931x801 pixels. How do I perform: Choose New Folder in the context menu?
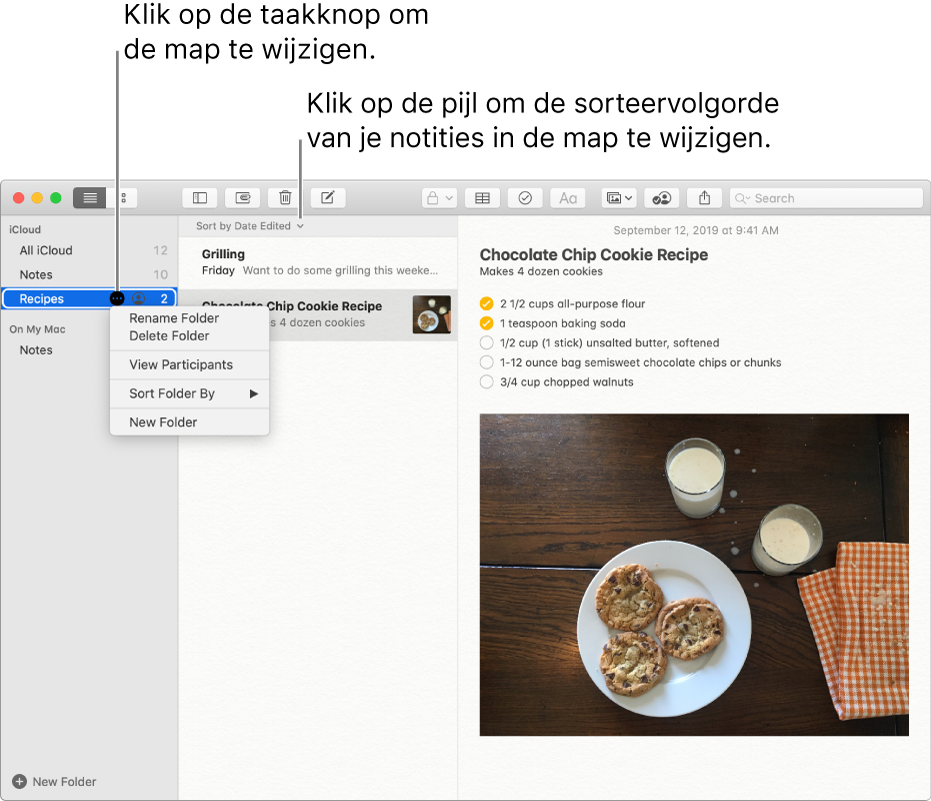pyautogui.click(x=163, y=422)
